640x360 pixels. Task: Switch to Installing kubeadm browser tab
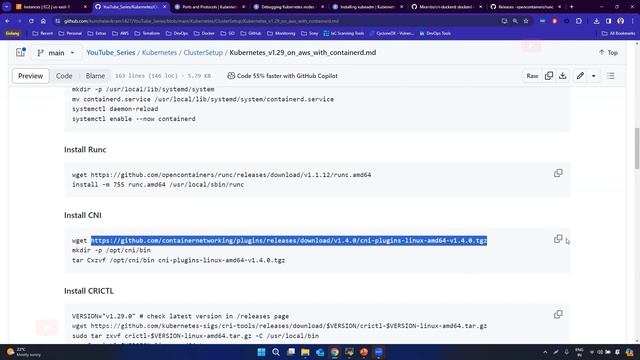(x=368, y=7)
